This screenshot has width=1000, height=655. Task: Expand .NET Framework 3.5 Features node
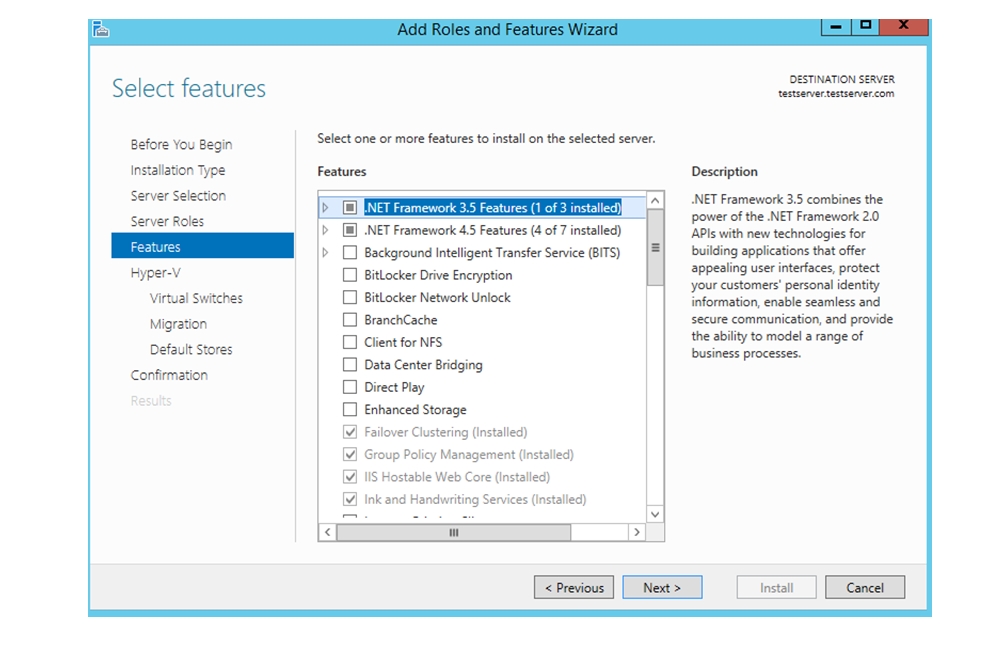pos(325,208)
